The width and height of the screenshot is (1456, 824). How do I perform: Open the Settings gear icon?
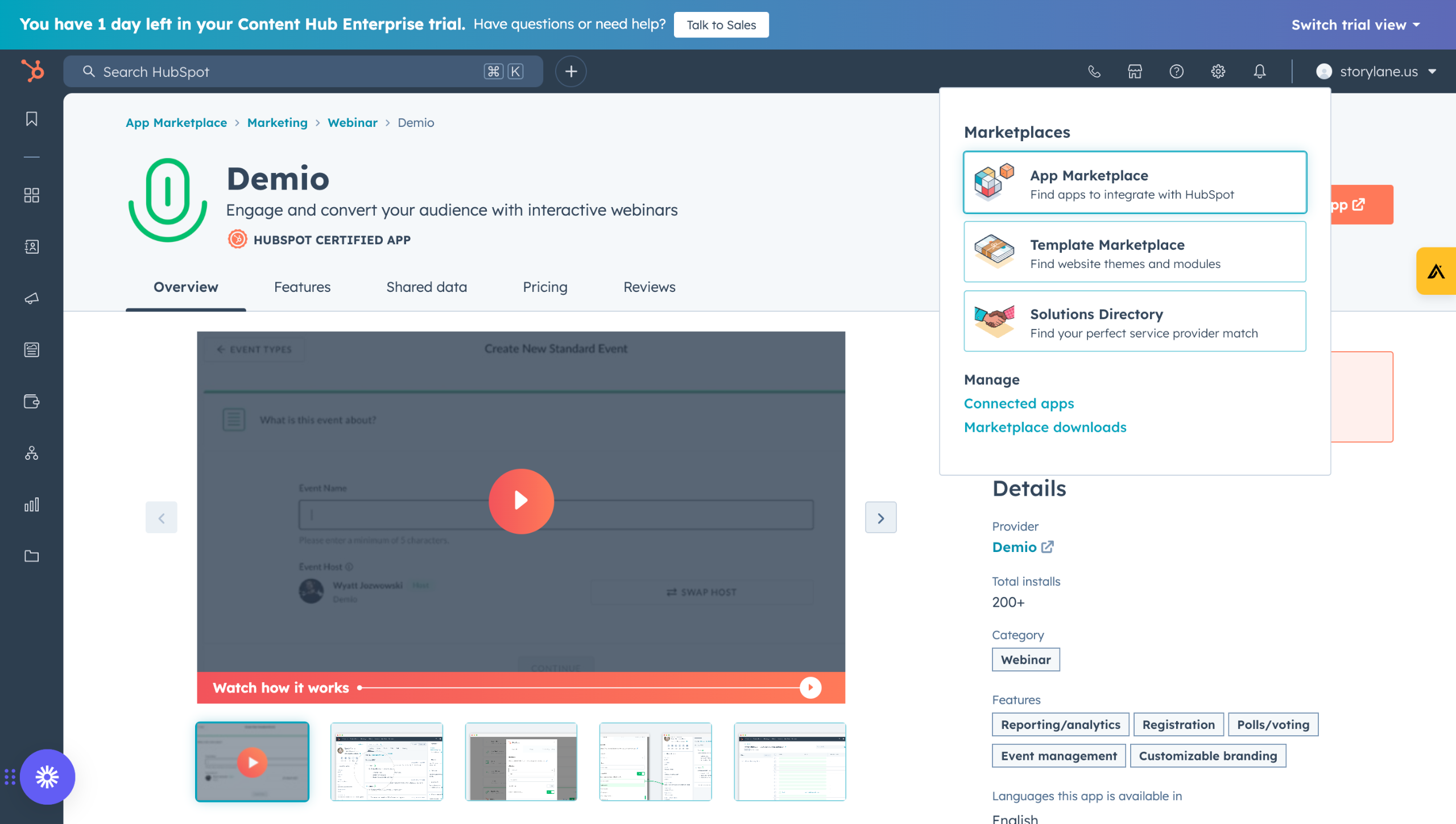tap(1218, 71)
